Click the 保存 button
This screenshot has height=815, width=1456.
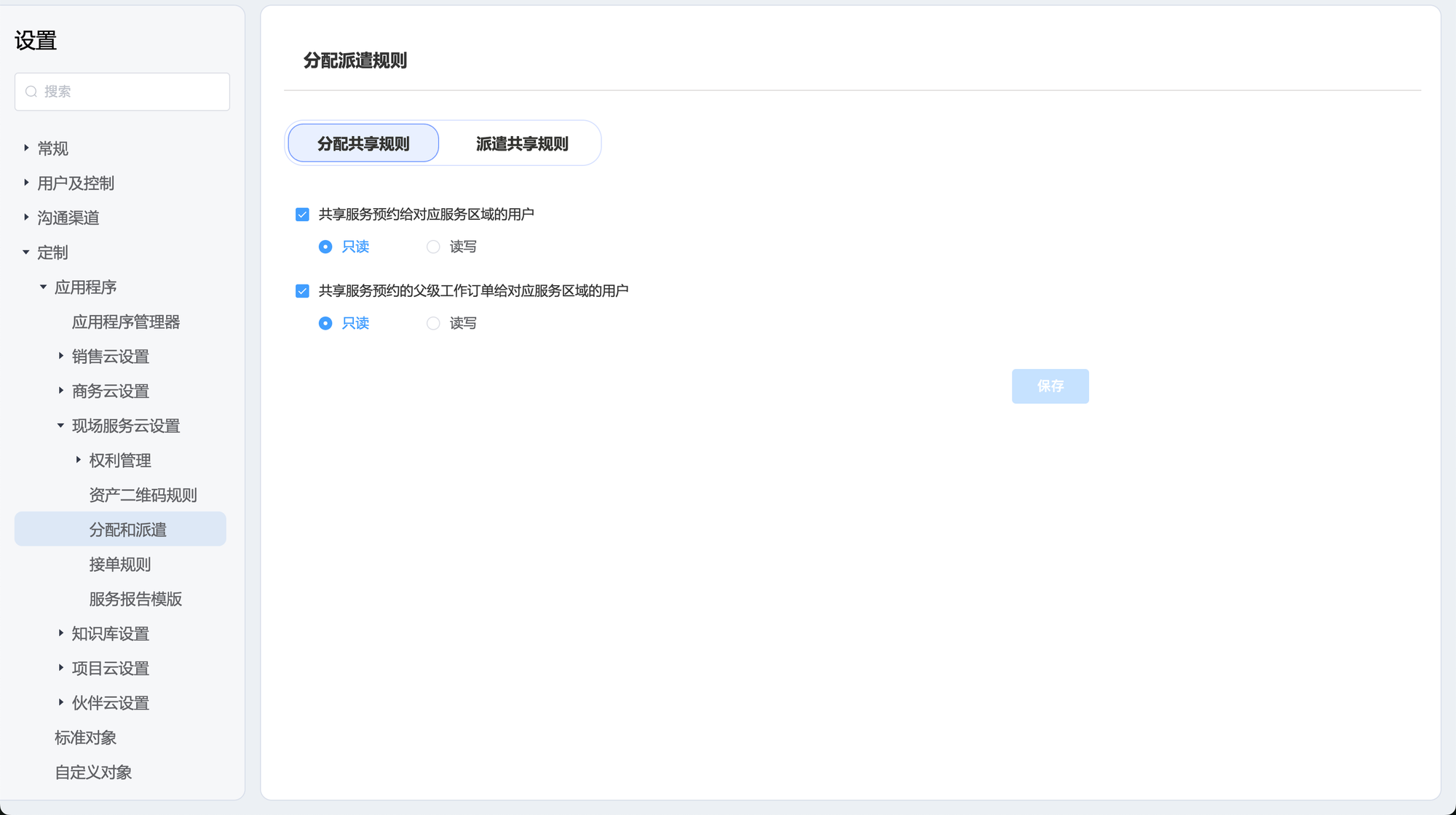(1050, 386)
